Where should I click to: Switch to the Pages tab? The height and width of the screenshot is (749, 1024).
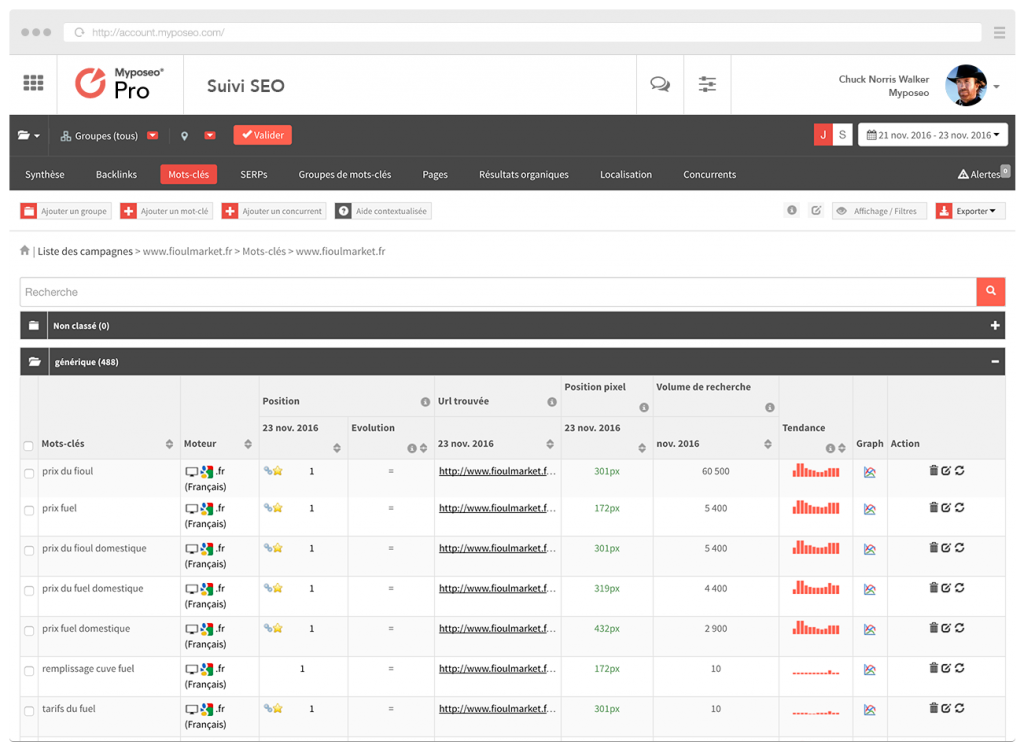pyautogui.click(x=435, y=174)
